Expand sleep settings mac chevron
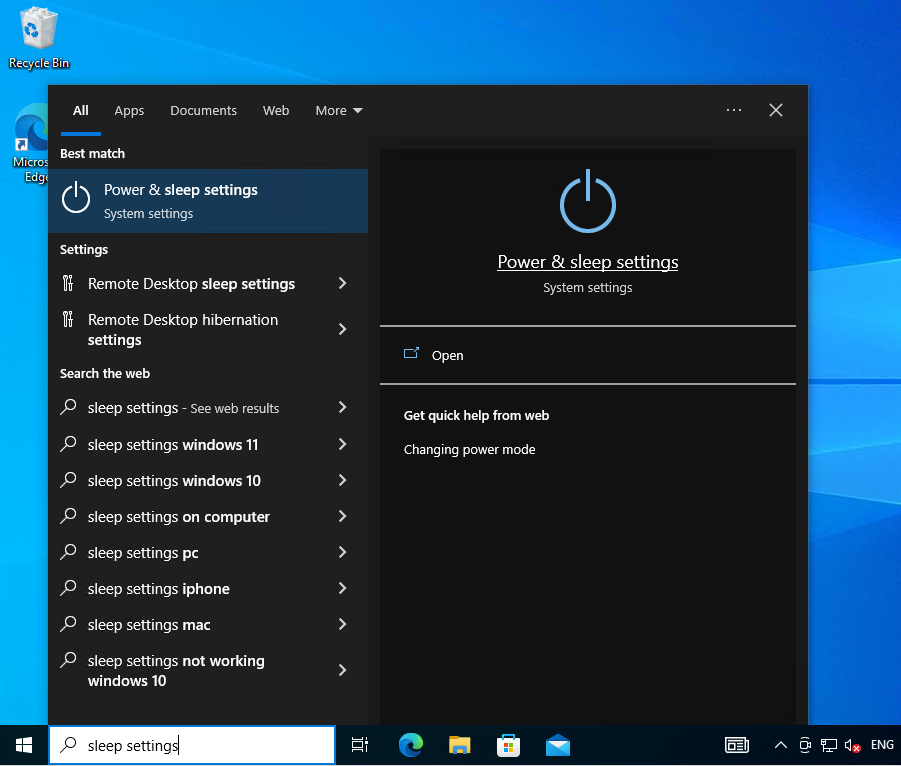901x766 pixels. point(342,623)
